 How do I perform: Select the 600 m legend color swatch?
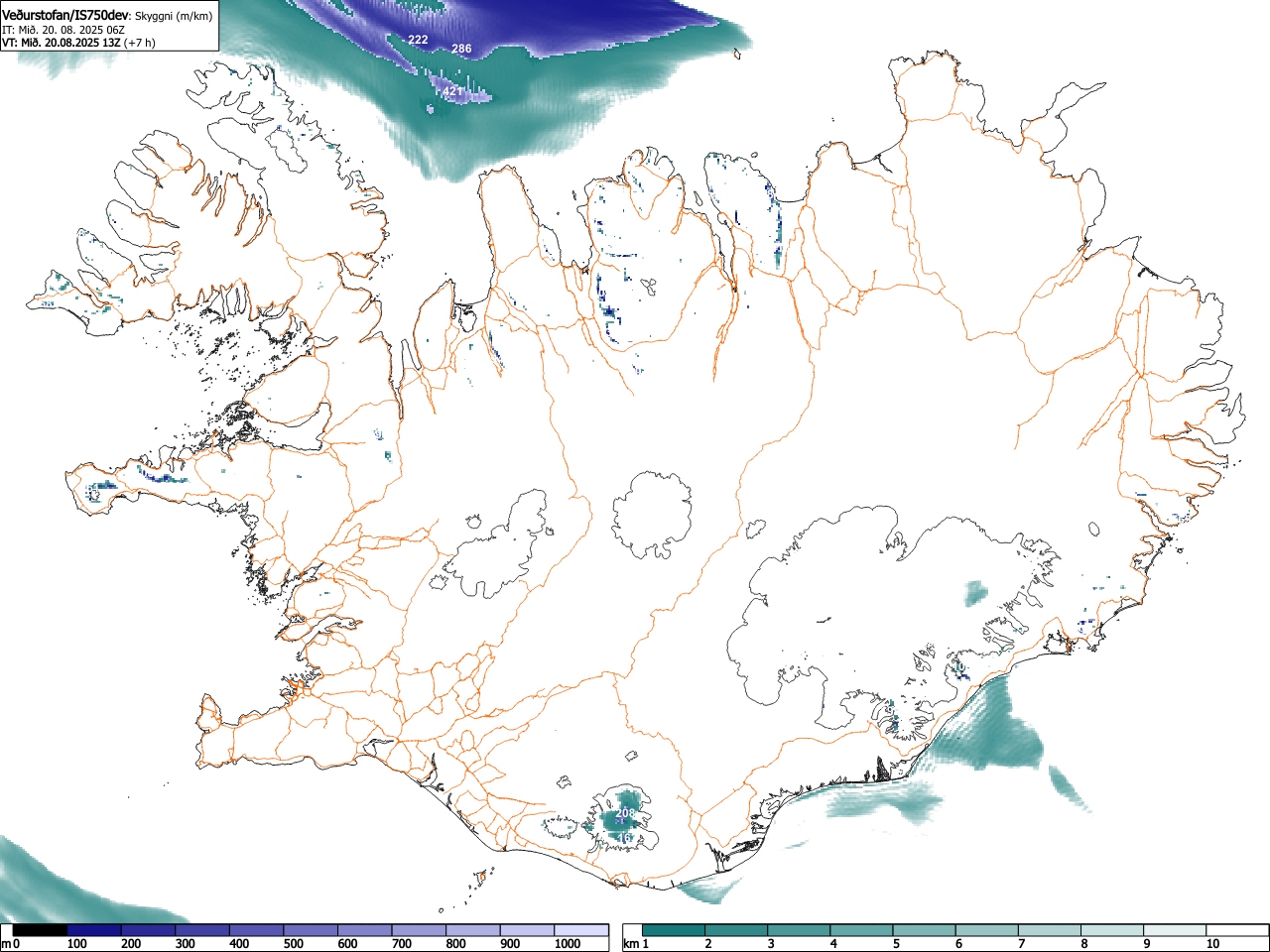[365, 930]
